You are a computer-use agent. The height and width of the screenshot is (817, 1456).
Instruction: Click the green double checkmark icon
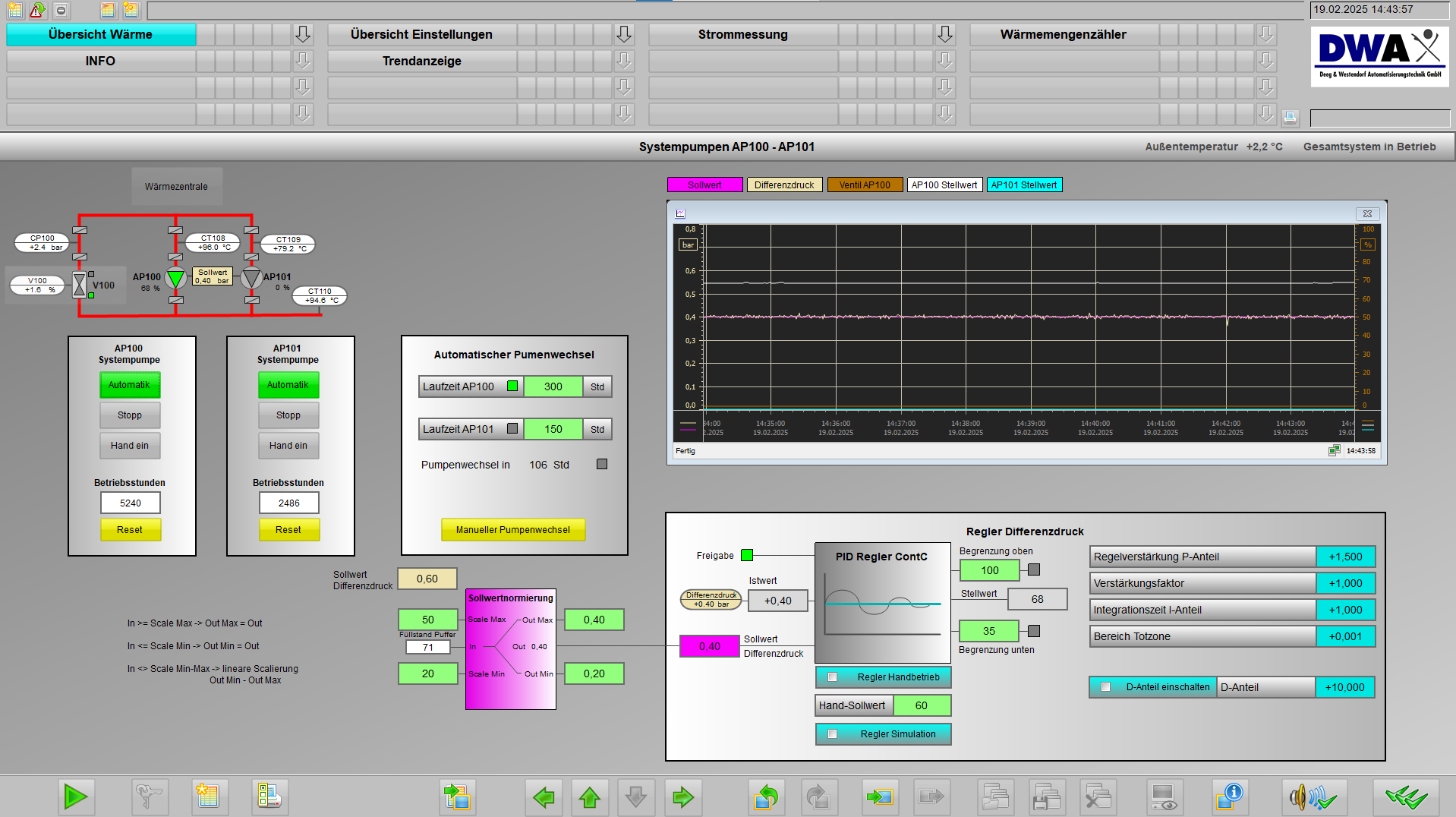[x=1405, y=796]
